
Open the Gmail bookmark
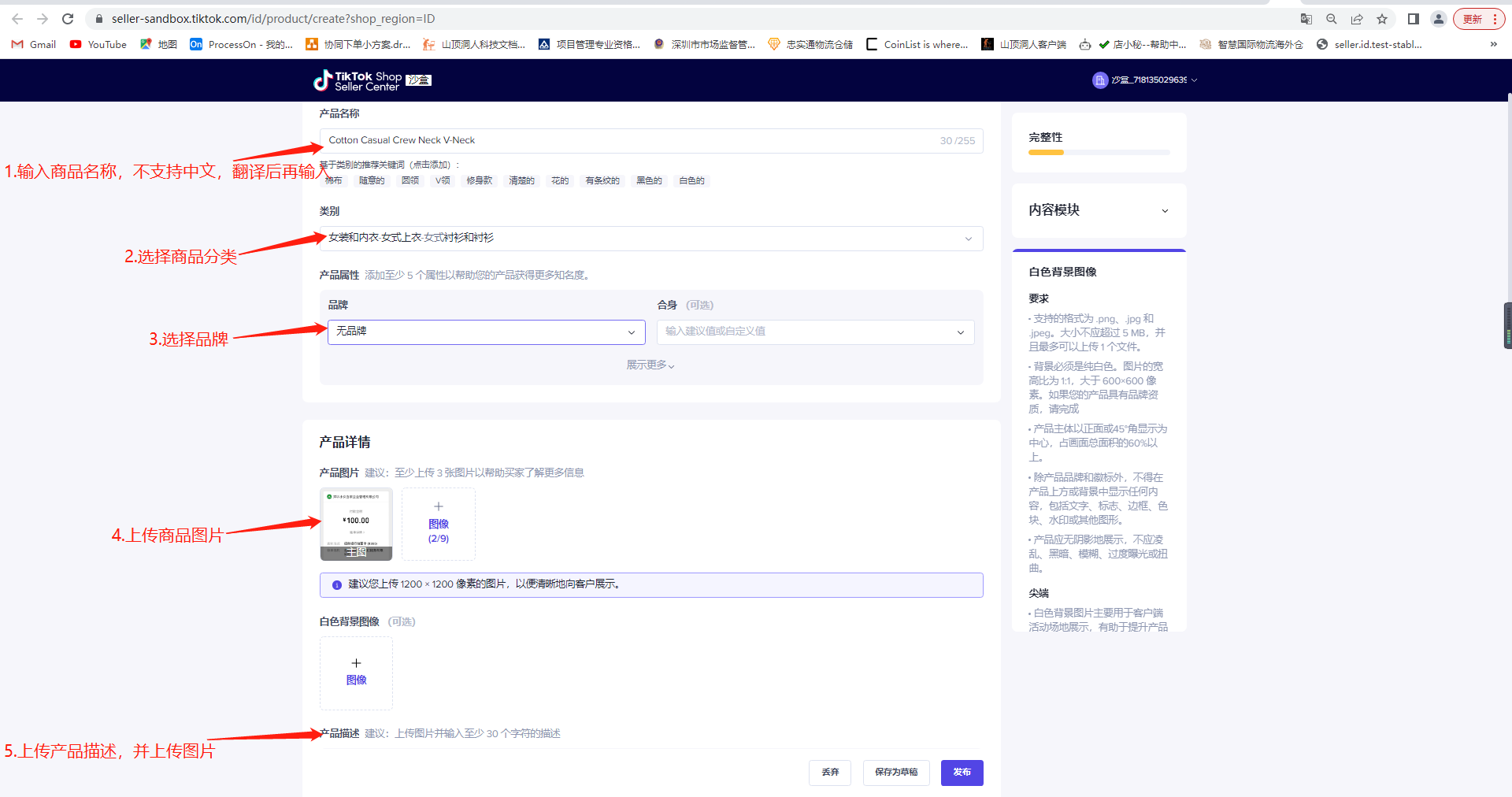[x=34, y=44]
